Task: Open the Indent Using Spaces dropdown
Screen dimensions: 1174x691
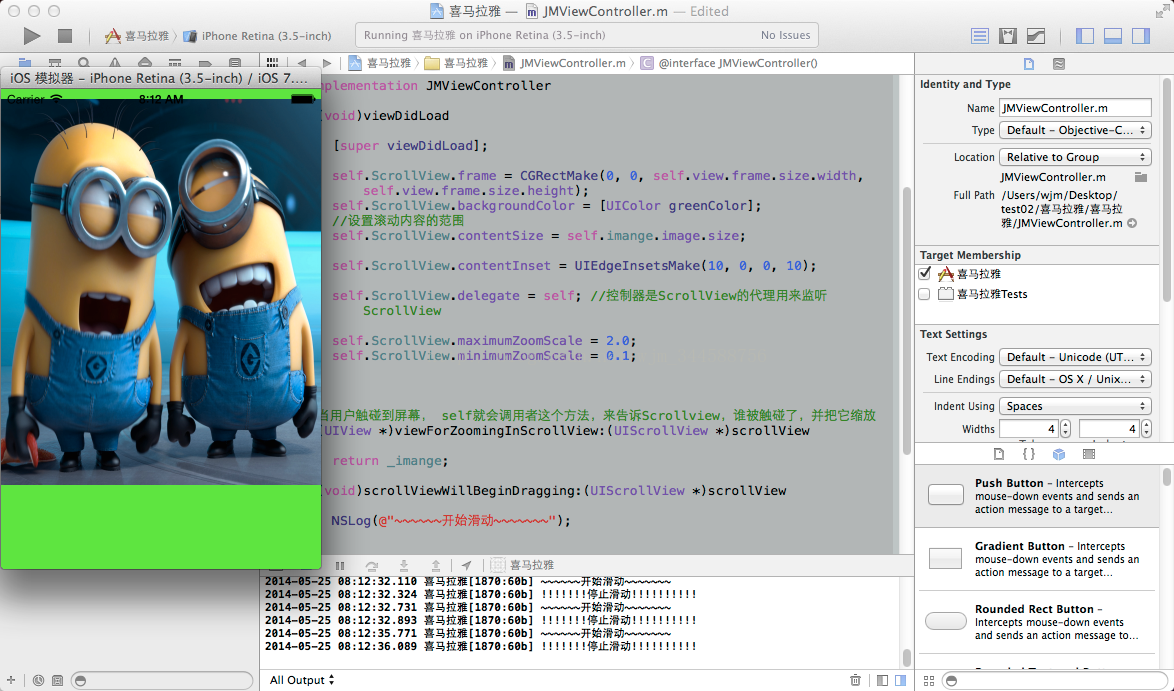Action: 1075,406
